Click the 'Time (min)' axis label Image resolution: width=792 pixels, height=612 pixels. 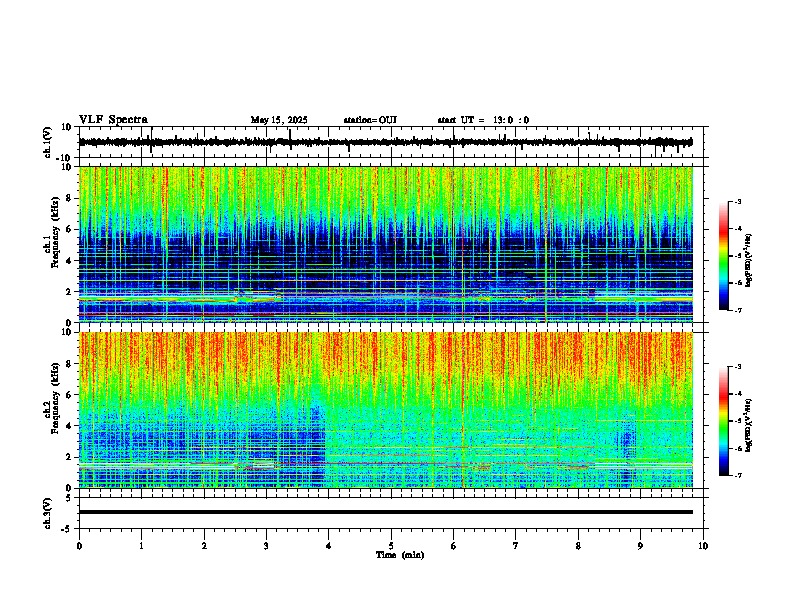(400, 555)
